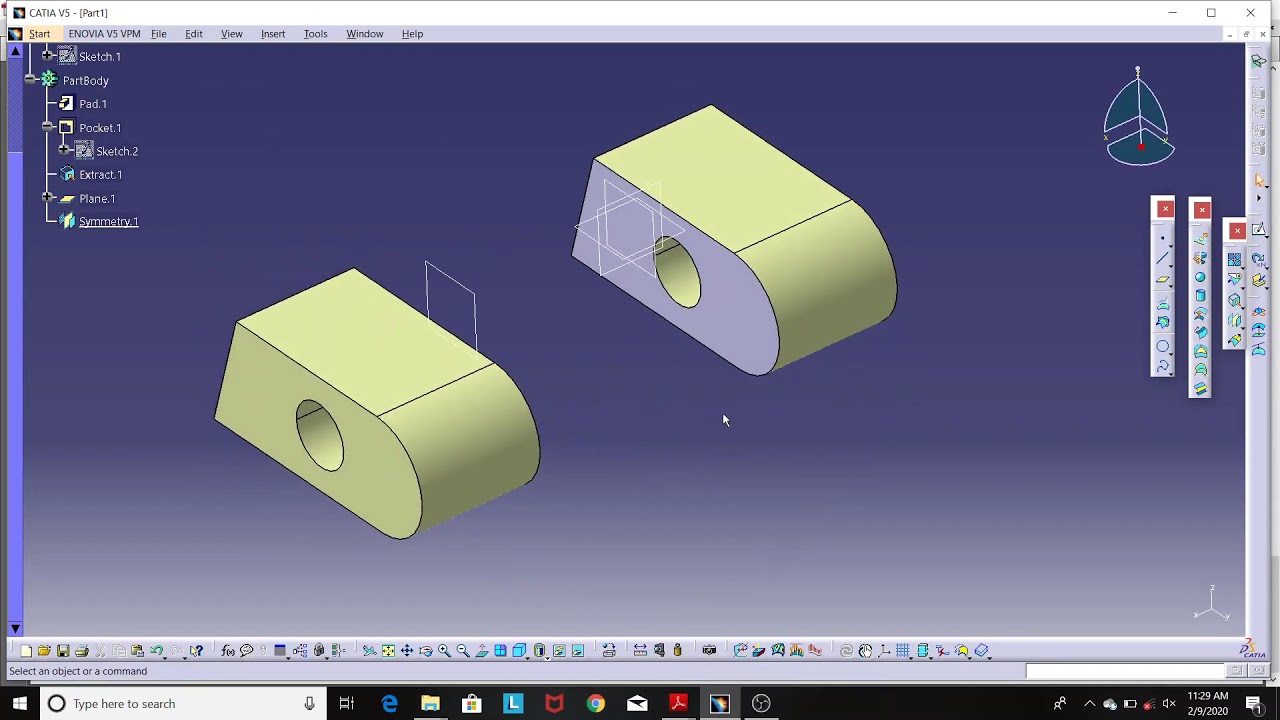Click the Windows search box
The width and height of the screenshot is (1280, 720).
click(181, 704)
